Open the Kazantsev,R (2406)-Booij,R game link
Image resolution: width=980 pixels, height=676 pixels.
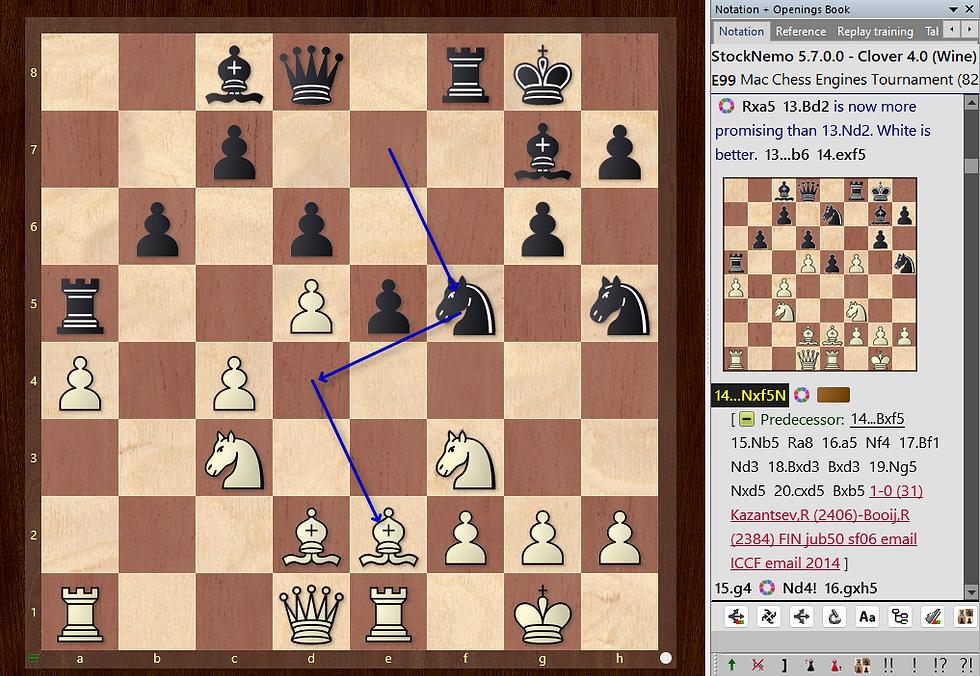point(820,515)
